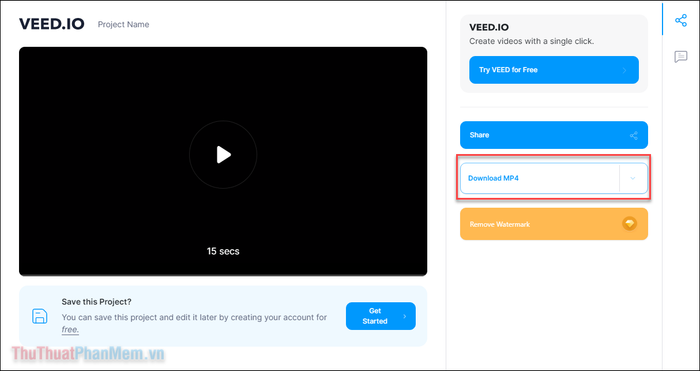Click the diamond icon on Remove Watermark
The width and height of the screenshot is (700, 371).
point(629,224)
